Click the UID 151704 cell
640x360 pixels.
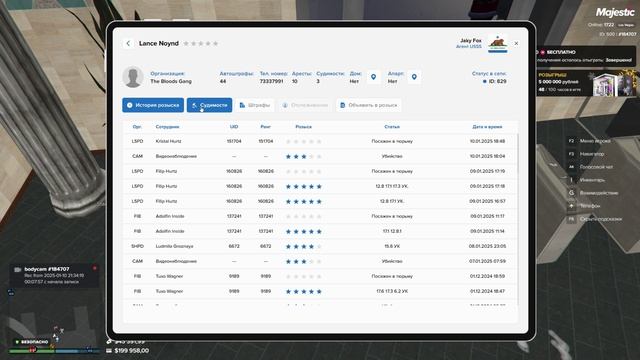tap(234, 141)
